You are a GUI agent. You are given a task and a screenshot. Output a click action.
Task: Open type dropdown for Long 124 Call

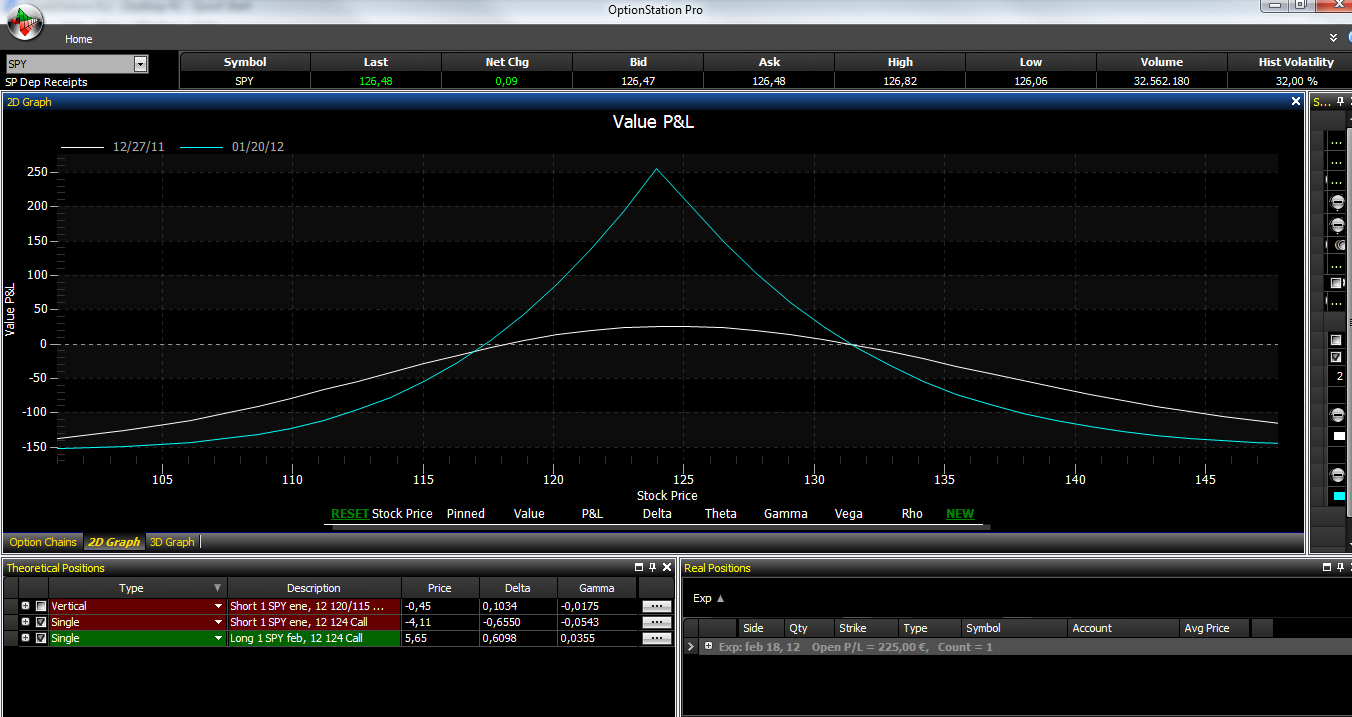218,638
